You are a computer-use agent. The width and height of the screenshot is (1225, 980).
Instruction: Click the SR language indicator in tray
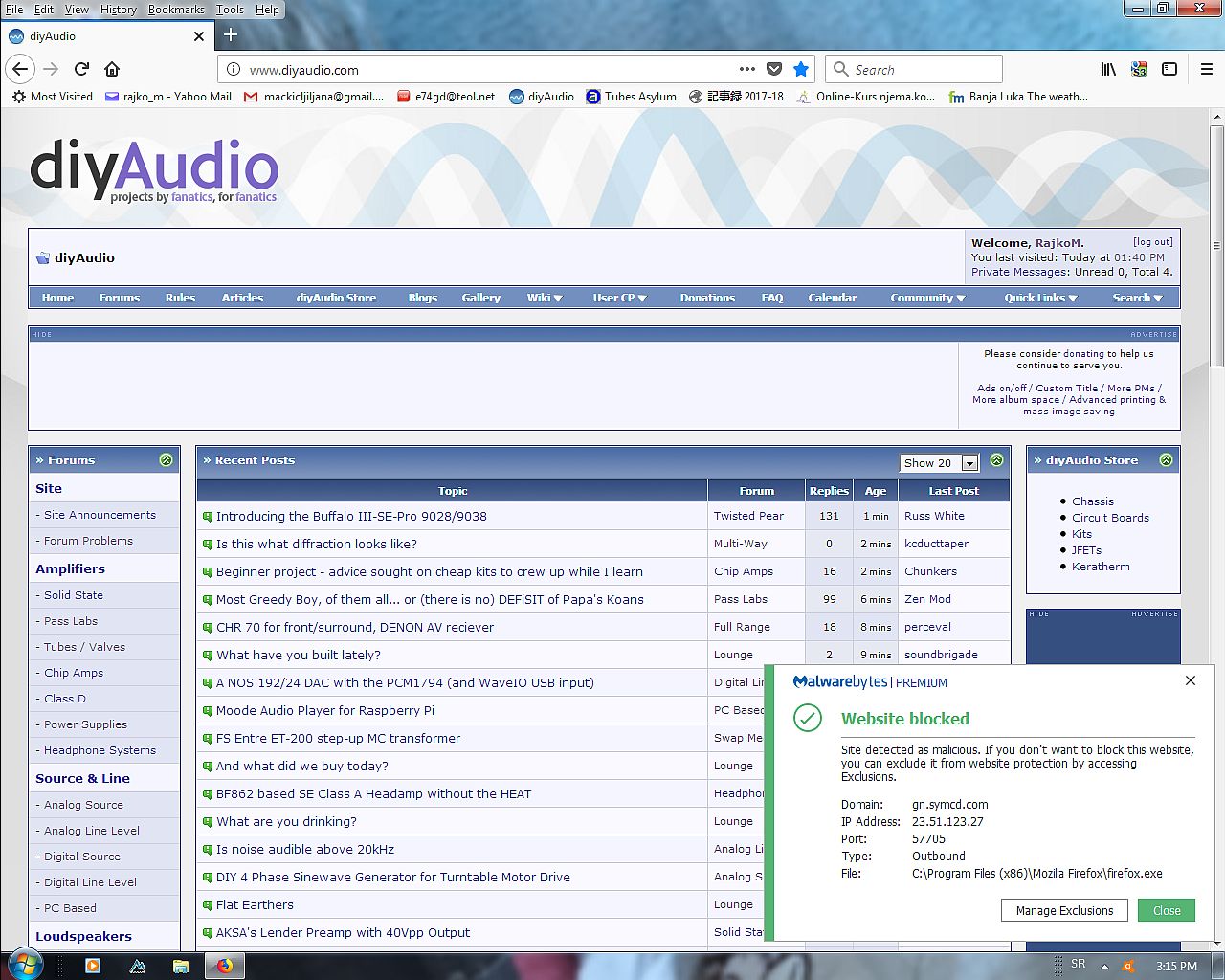pos(1079,964)
